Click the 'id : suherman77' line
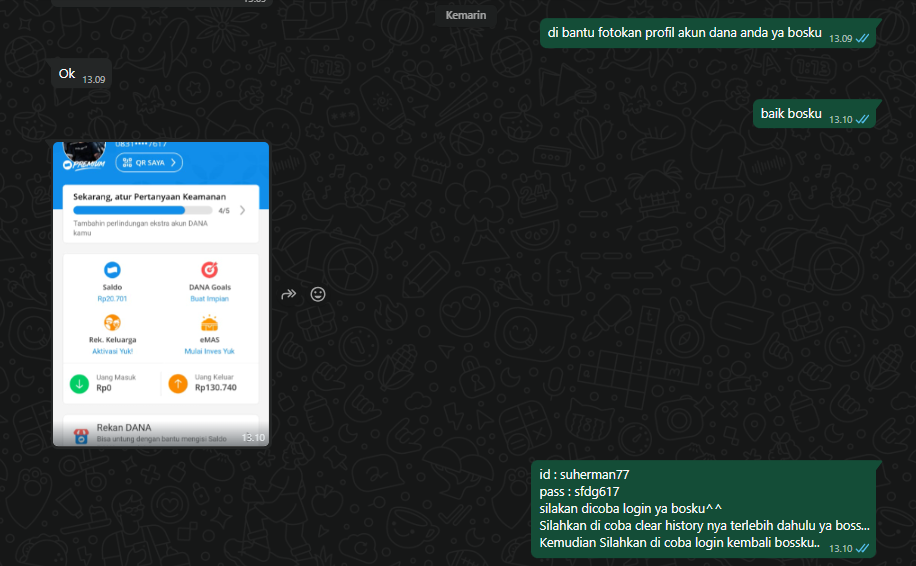This screenshot has width=916, height=566. pos(584,474)
